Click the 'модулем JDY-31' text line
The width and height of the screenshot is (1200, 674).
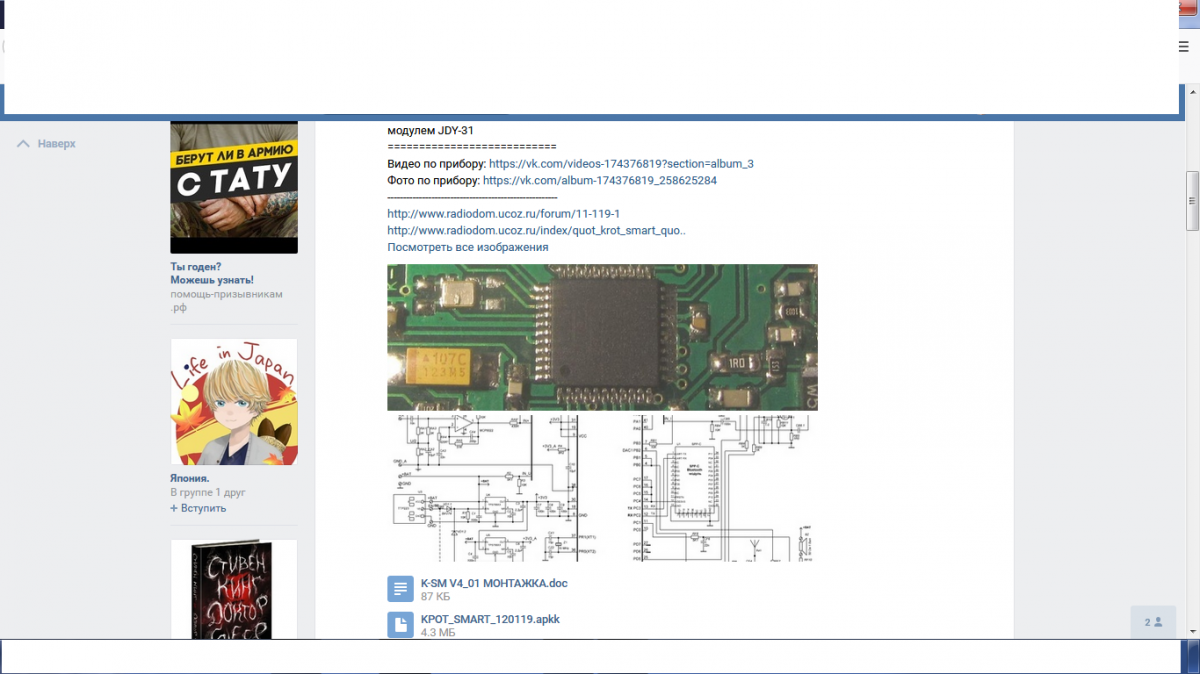(x=430, y=130)
